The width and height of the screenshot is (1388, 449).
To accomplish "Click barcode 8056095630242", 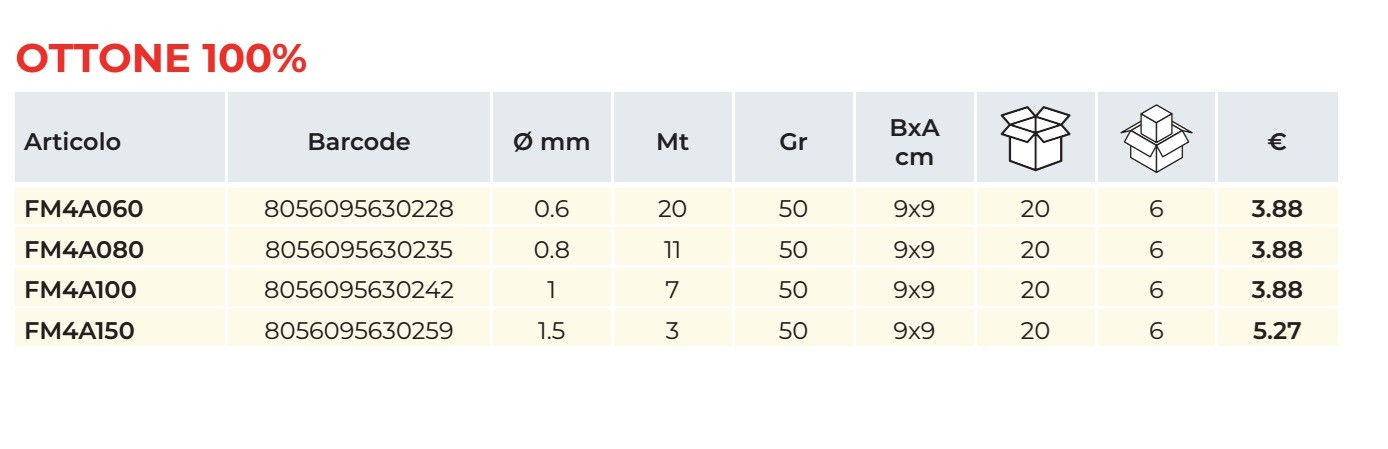I will [x=359, y=290].
